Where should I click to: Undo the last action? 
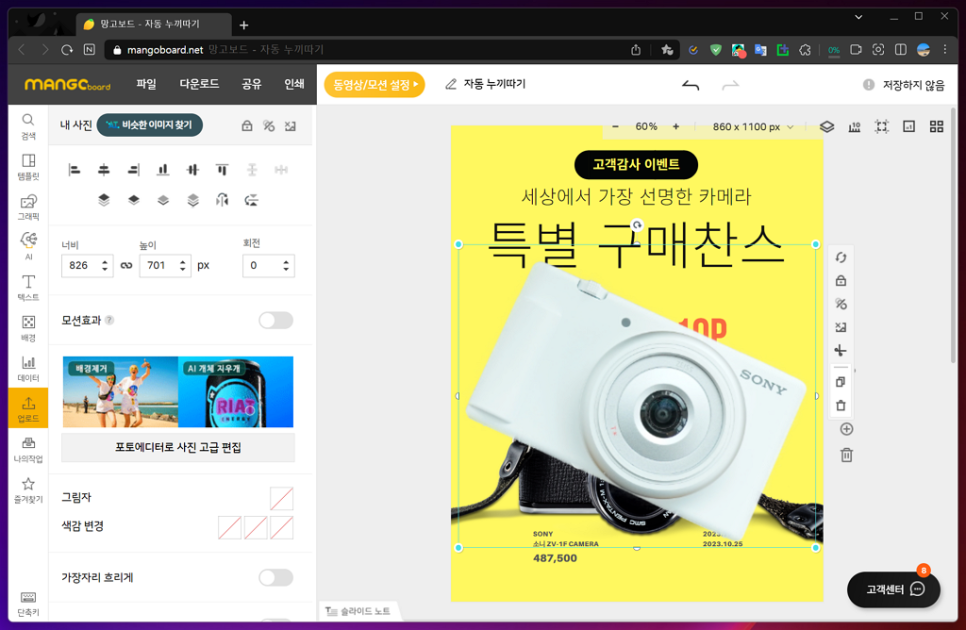click(x=691, y=85)
